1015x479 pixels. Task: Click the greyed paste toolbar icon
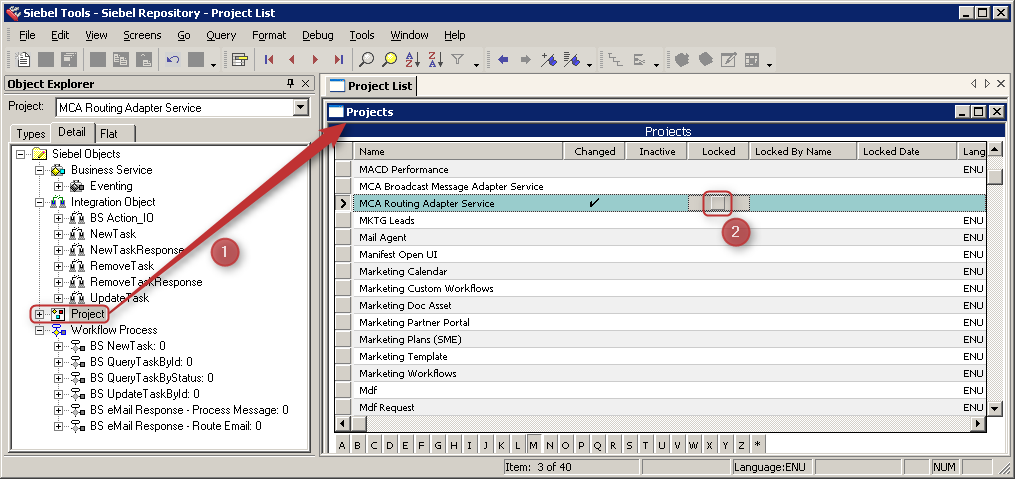pos(143,60)
